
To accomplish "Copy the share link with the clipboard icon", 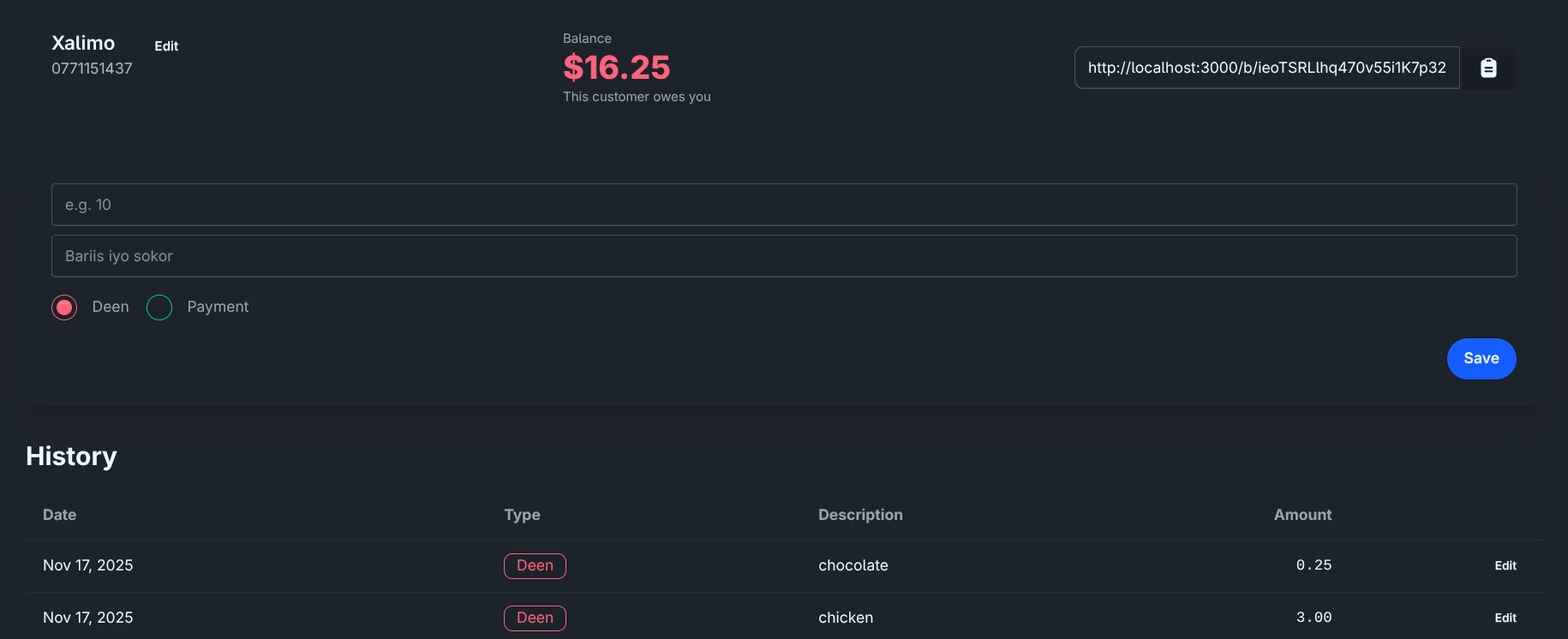I will [x=1488, y=68].
